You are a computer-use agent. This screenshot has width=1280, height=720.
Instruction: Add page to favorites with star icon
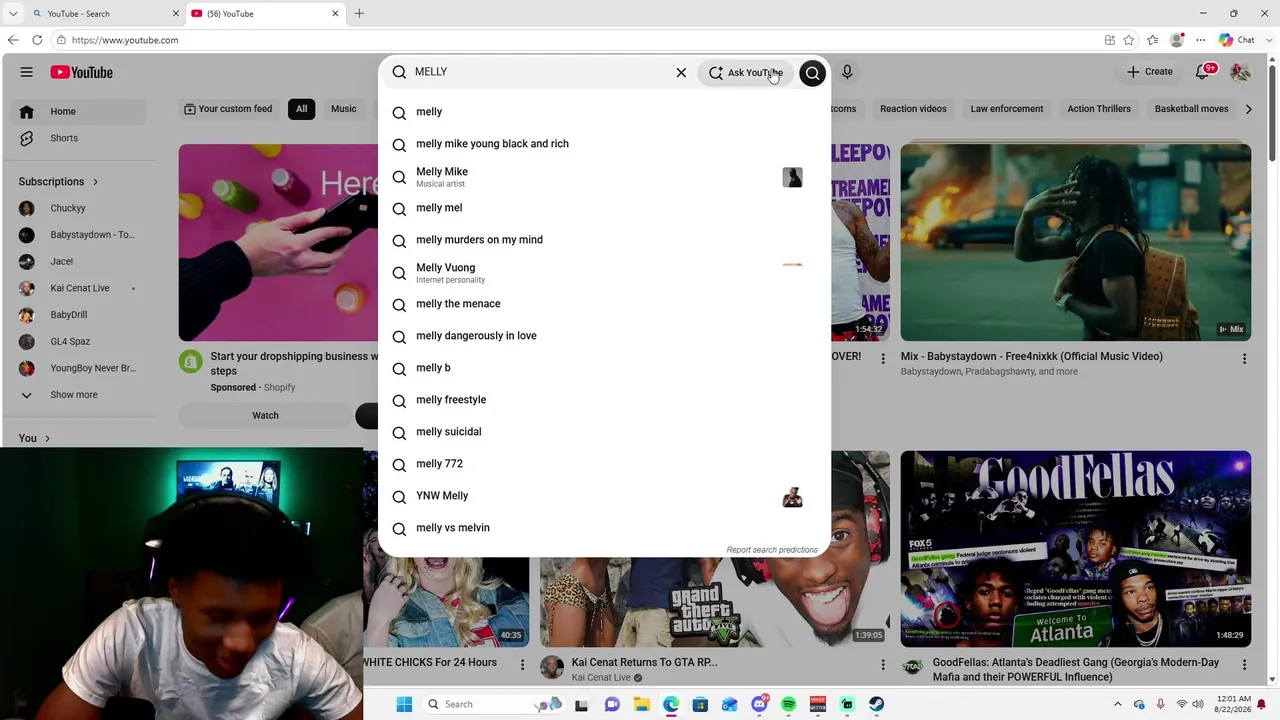pyautogui.click(x=1129, y=40)
